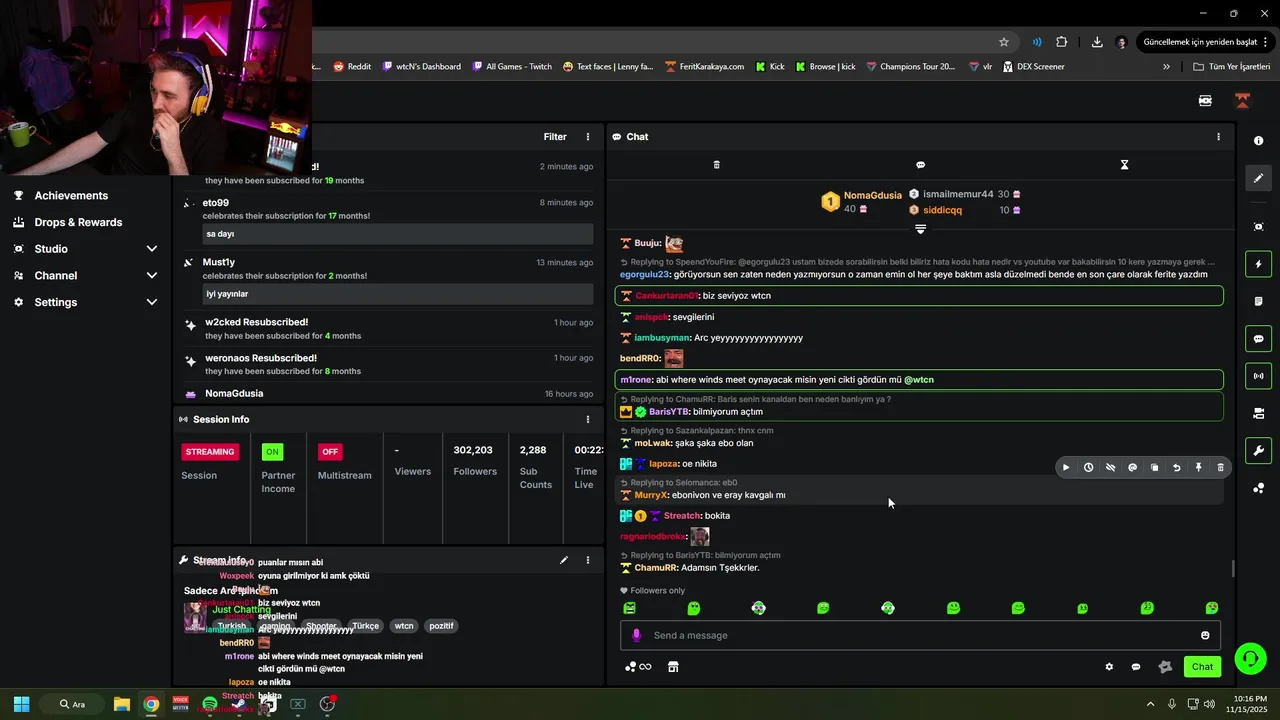
Task: Click the document notes icon in right sidebar
Action: [x=1258, y=301]
